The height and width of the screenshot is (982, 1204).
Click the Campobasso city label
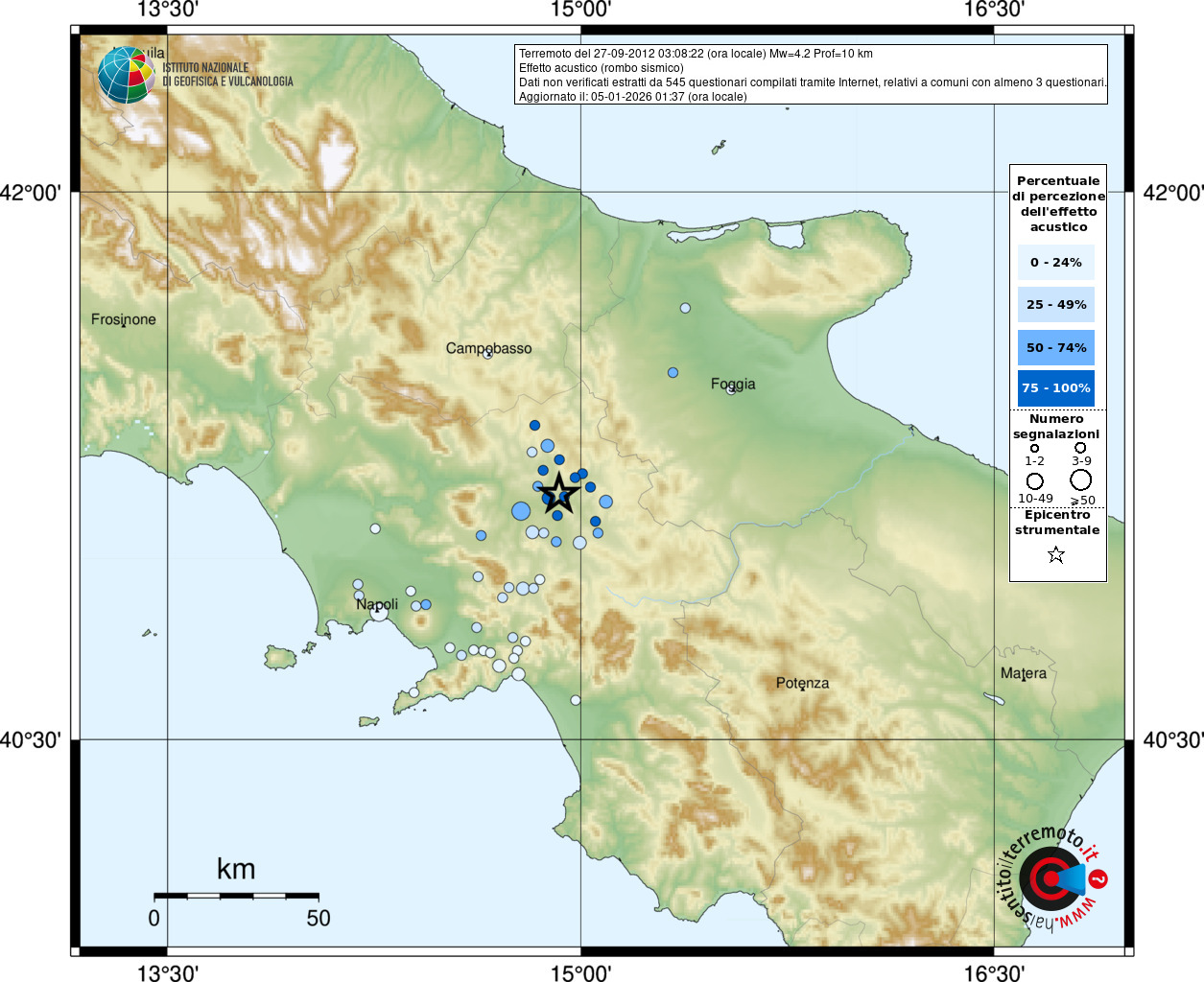(488, 348)
